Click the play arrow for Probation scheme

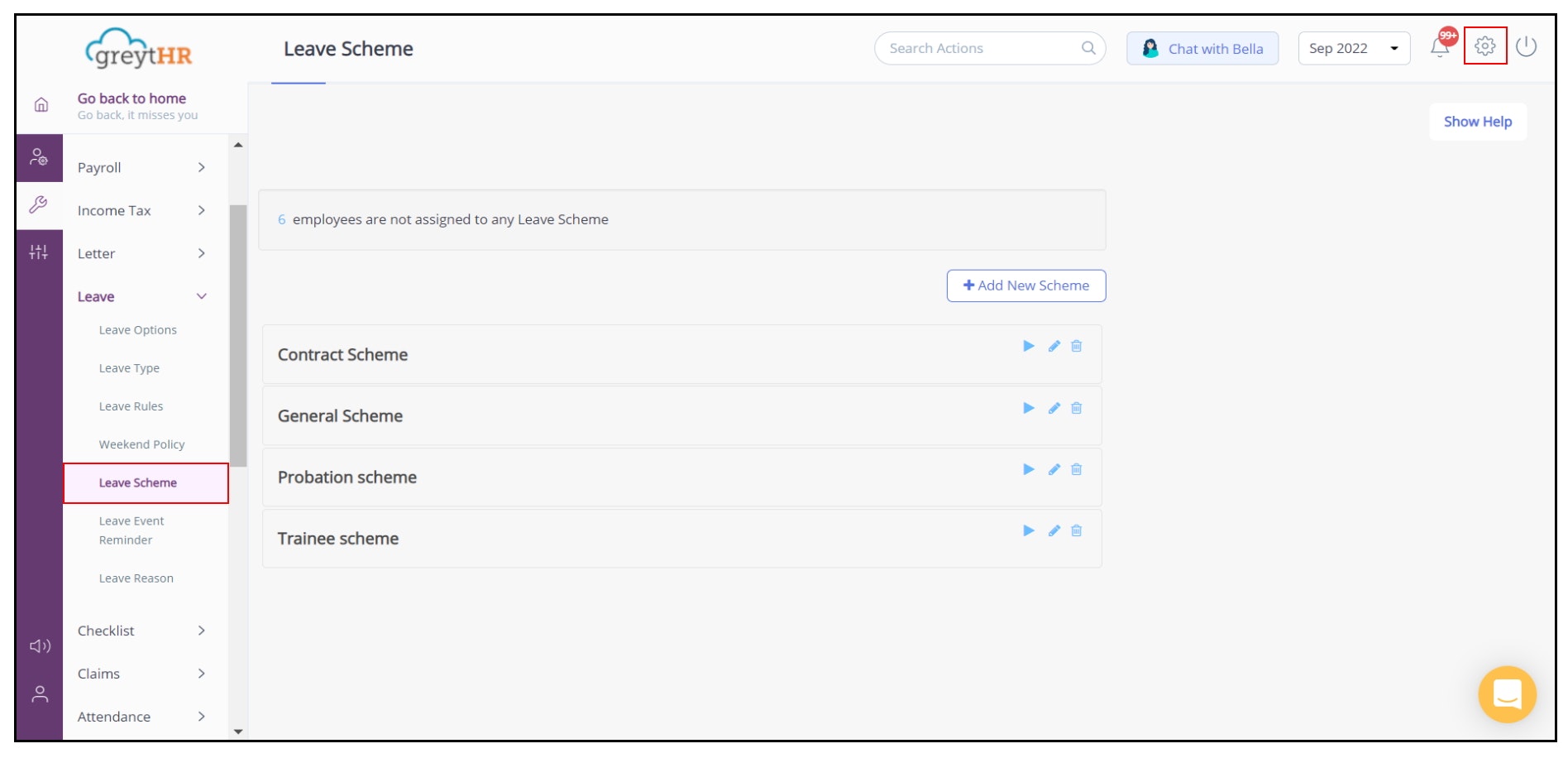[x=1028, y=469]
